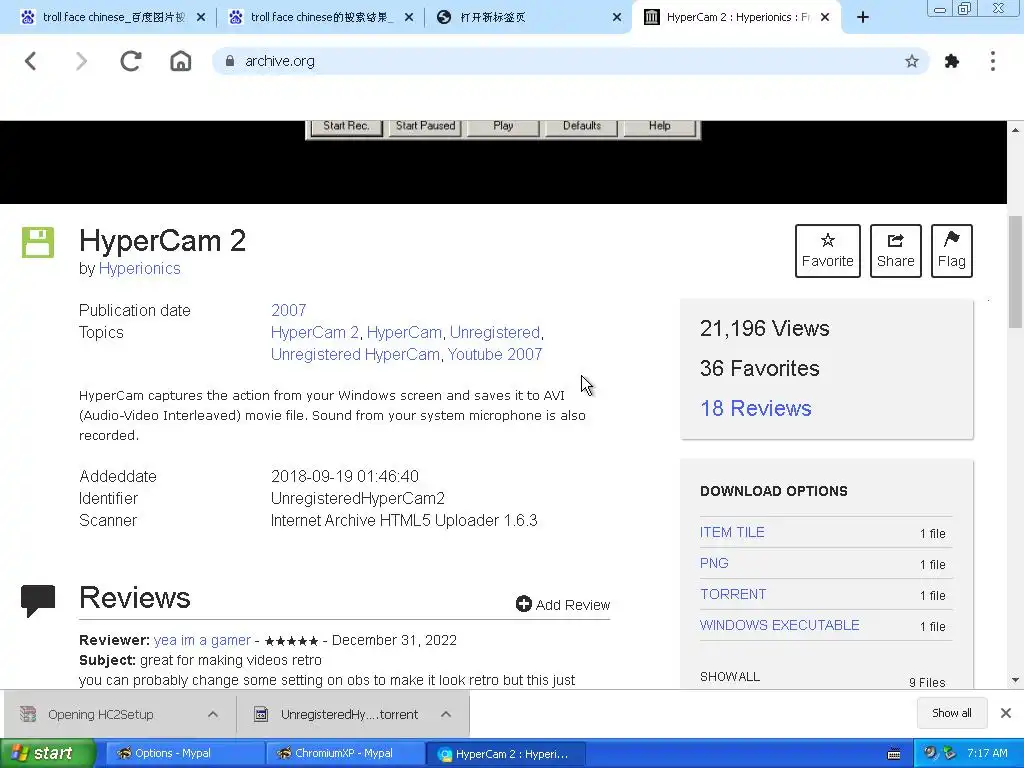Reload the archive.org page
This screenshot has height=768, width=1024.
pyautogui.click(x=131, y=61)
